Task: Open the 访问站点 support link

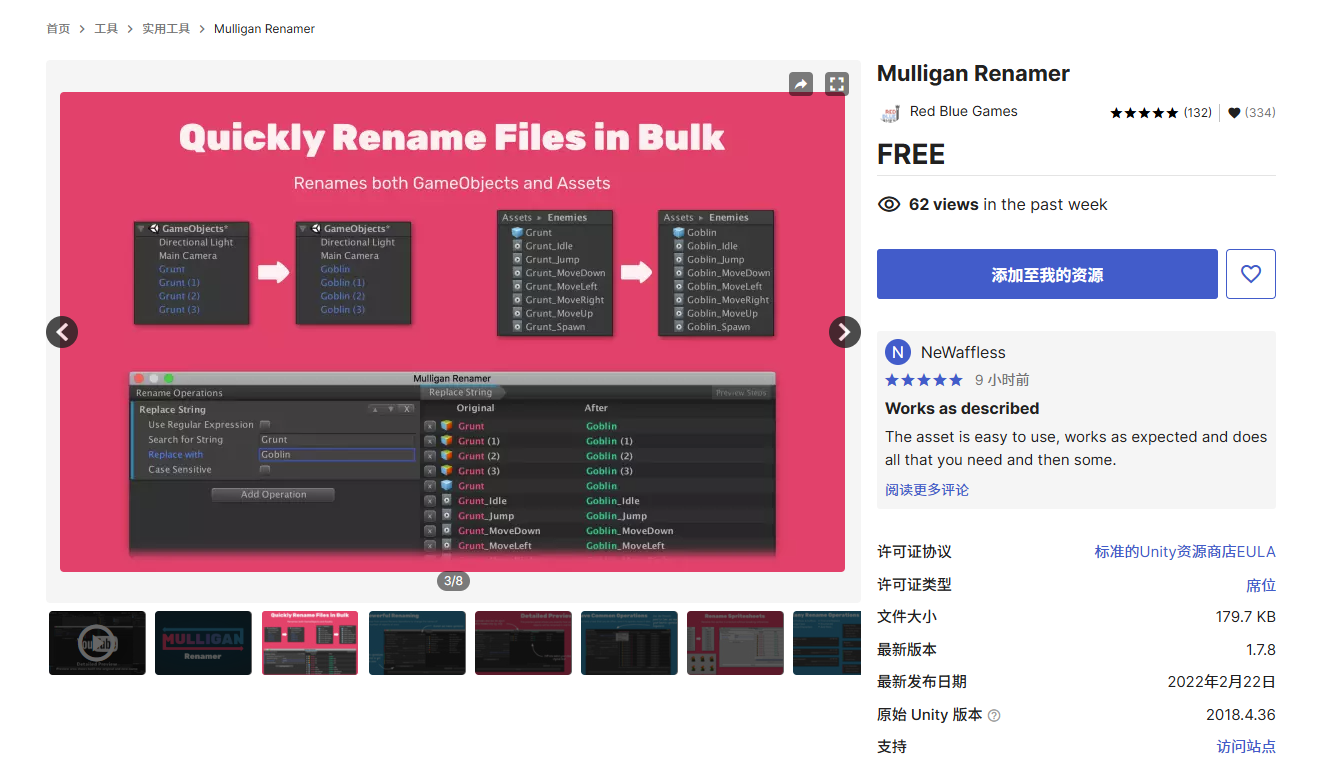Action: point(1246,747)
